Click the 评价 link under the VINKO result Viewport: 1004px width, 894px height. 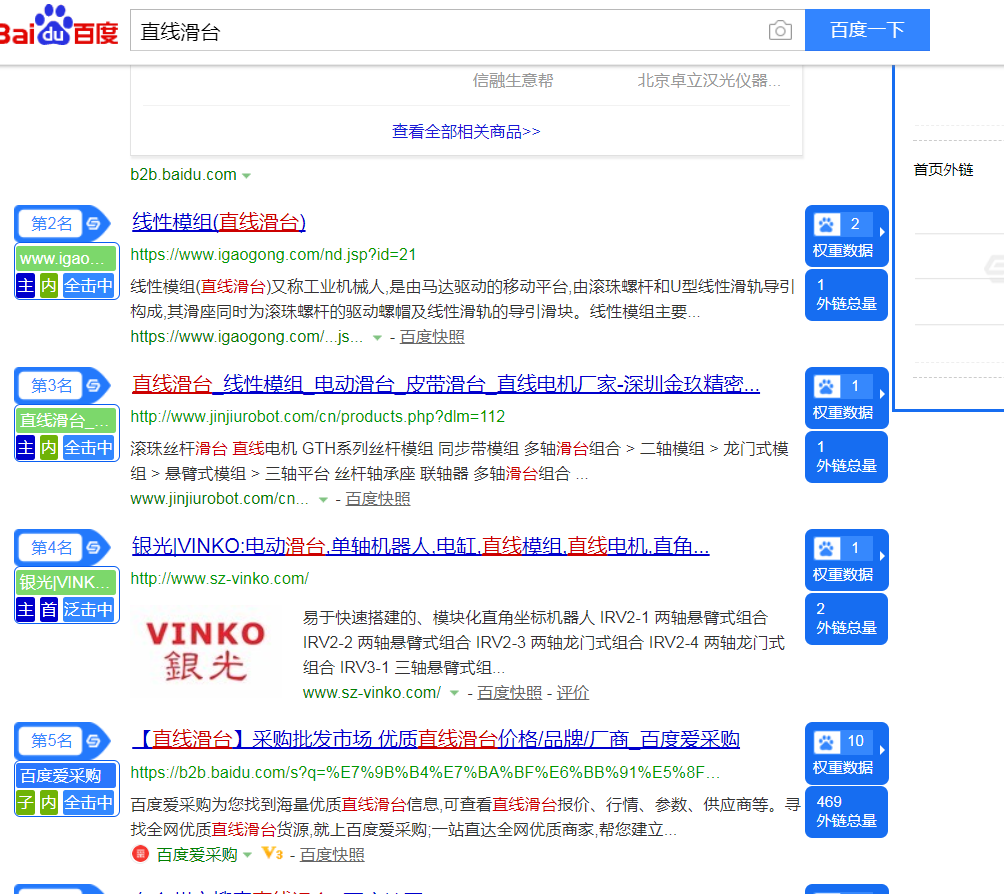(573, 693)
